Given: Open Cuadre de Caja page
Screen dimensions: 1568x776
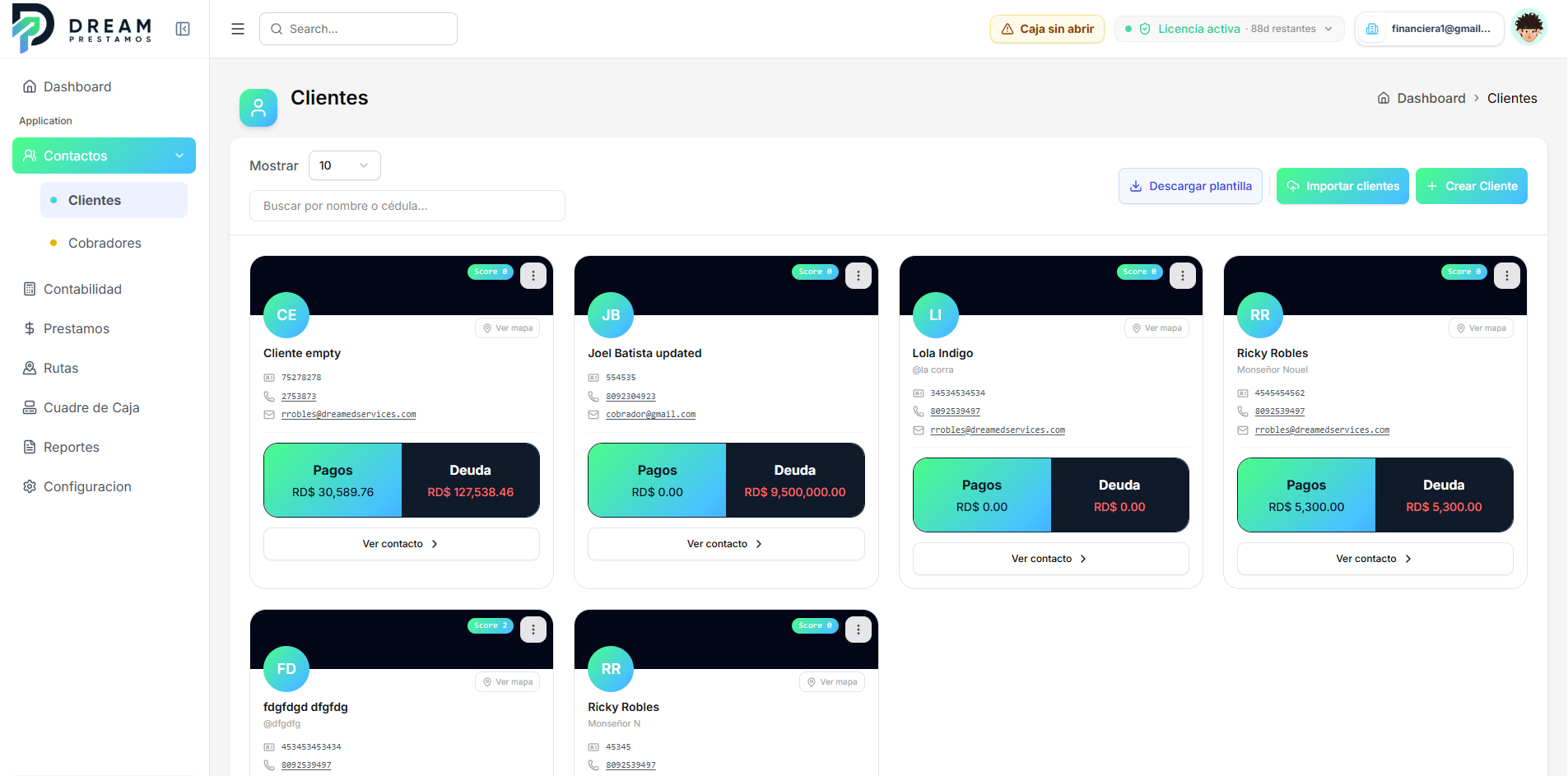Looking at the screenshot, I should pos(105,407).
